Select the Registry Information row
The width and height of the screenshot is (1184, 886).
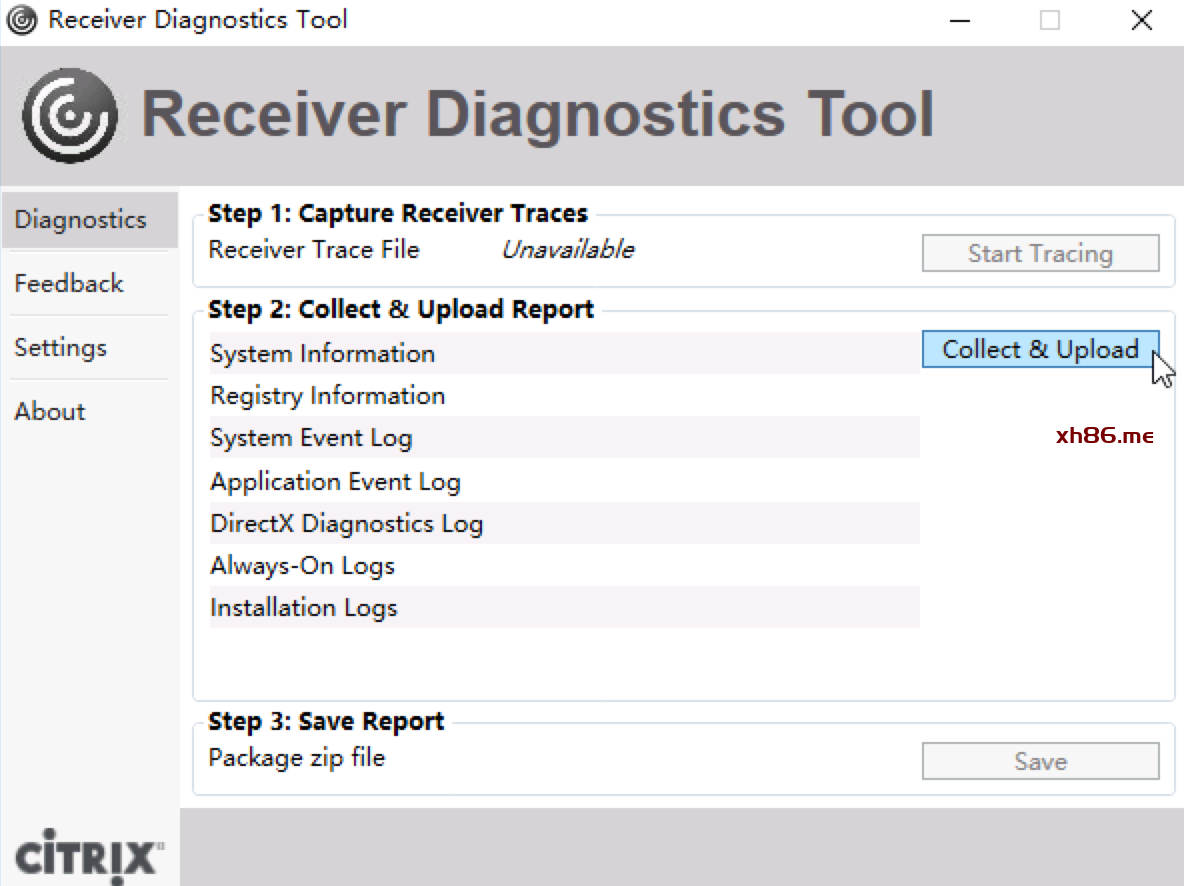(x=564, y=395)
